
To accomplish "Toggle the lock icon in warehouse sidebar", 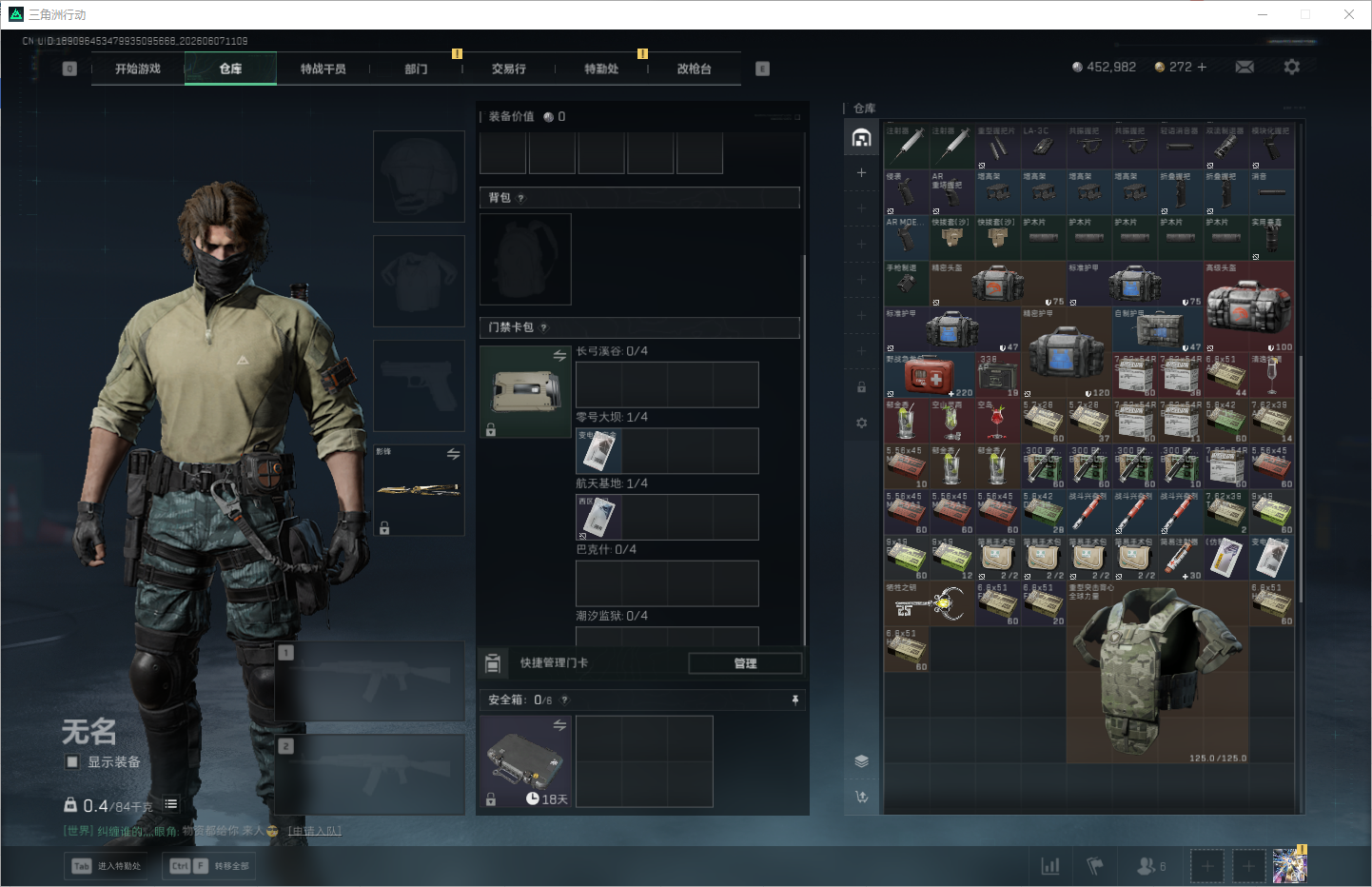I will [861, 387].
